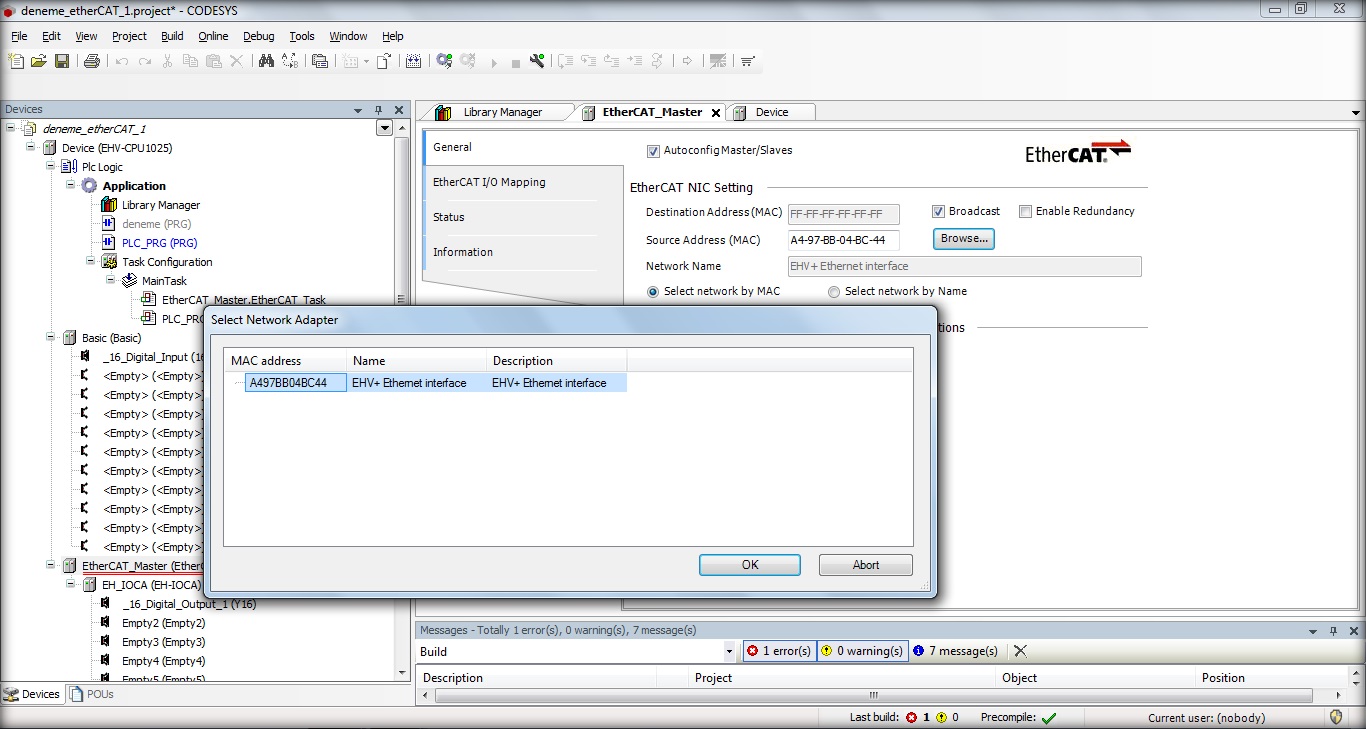
Task: Choose Select network by Name radio button
Action: tap(834, 292)
